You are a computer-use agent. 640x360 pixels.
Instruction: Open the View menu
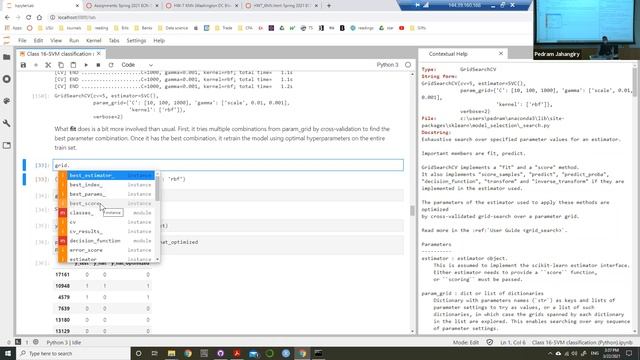pos(56,40)
